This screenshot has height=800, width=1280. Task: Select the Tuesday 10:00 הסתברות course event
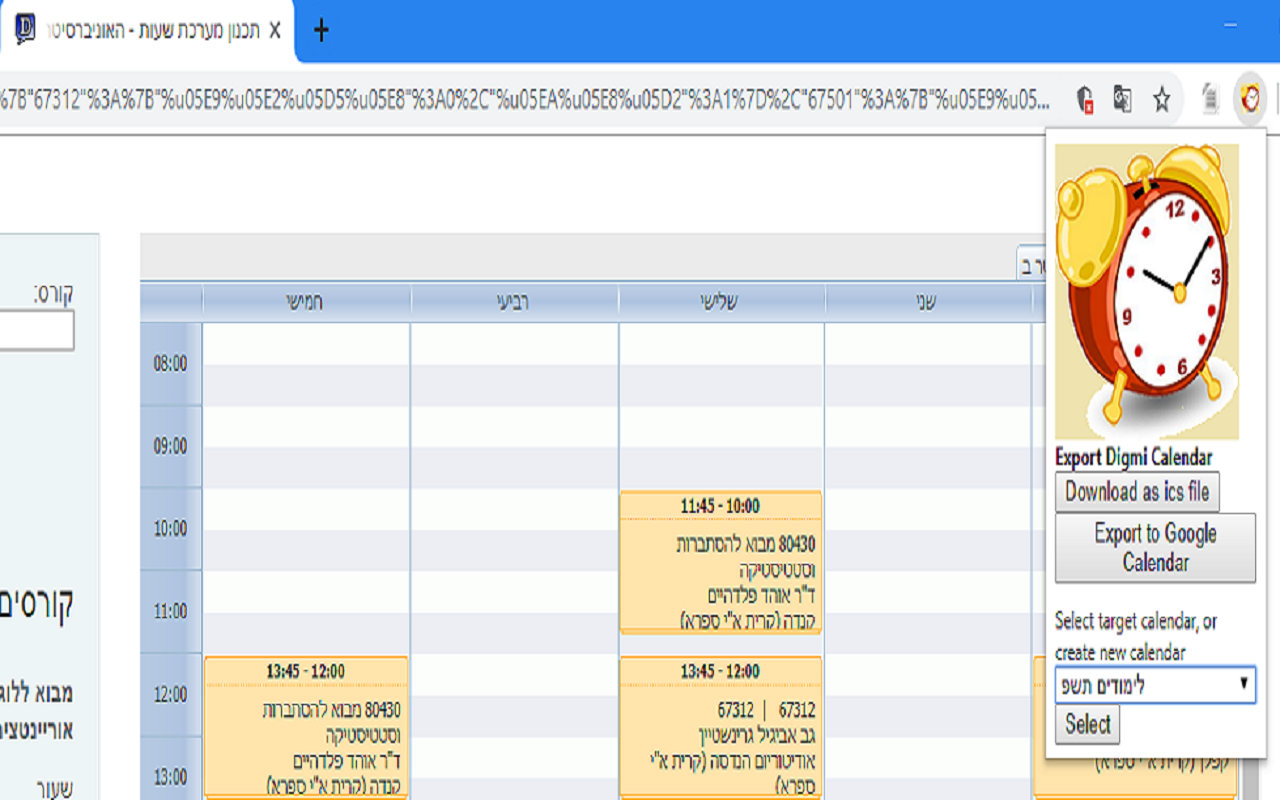(721, 560)
